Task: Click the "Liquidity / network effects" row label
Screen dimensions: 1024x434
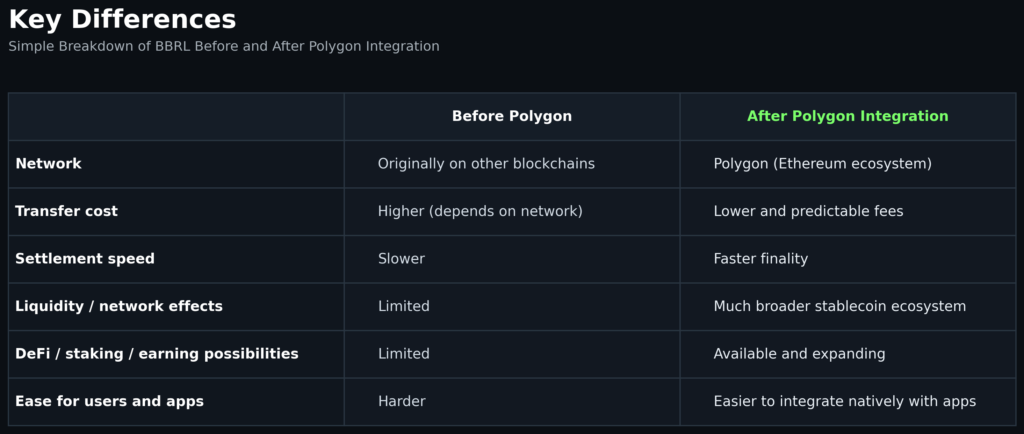Action: coord(119,306)
